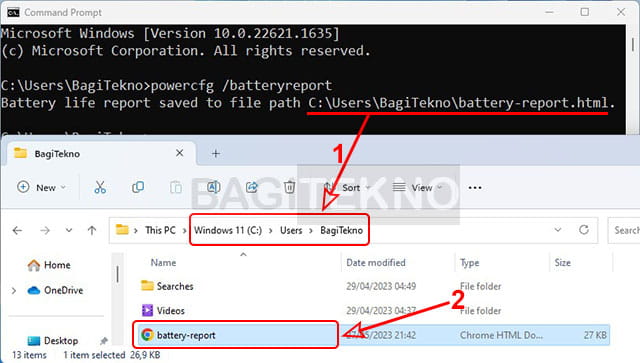Click the Paste clipboard icon in the toolbar

point(176,187)
